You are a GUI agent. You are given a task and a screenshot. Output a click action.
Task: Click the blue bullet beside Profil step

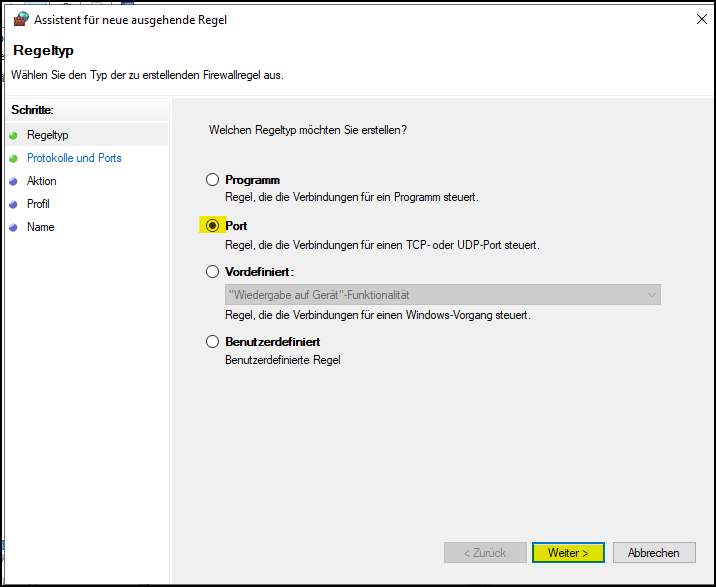point(13,204)
